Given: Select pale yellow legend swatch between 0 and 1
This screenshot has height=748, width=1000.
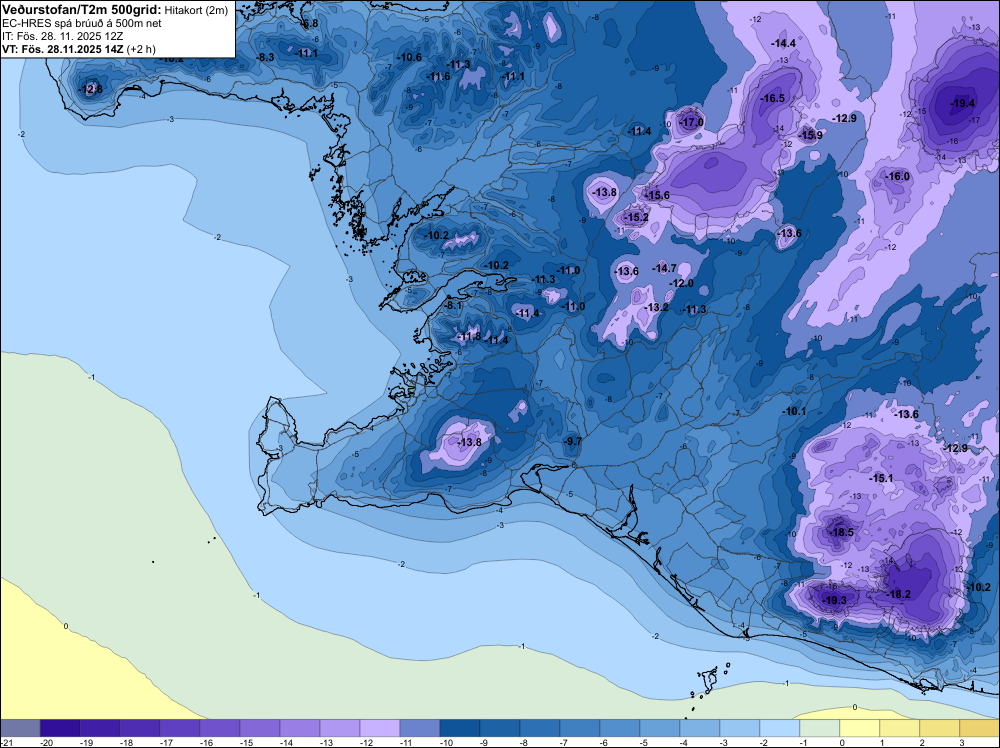Looking at the screenshot, I should click(860, 728).
